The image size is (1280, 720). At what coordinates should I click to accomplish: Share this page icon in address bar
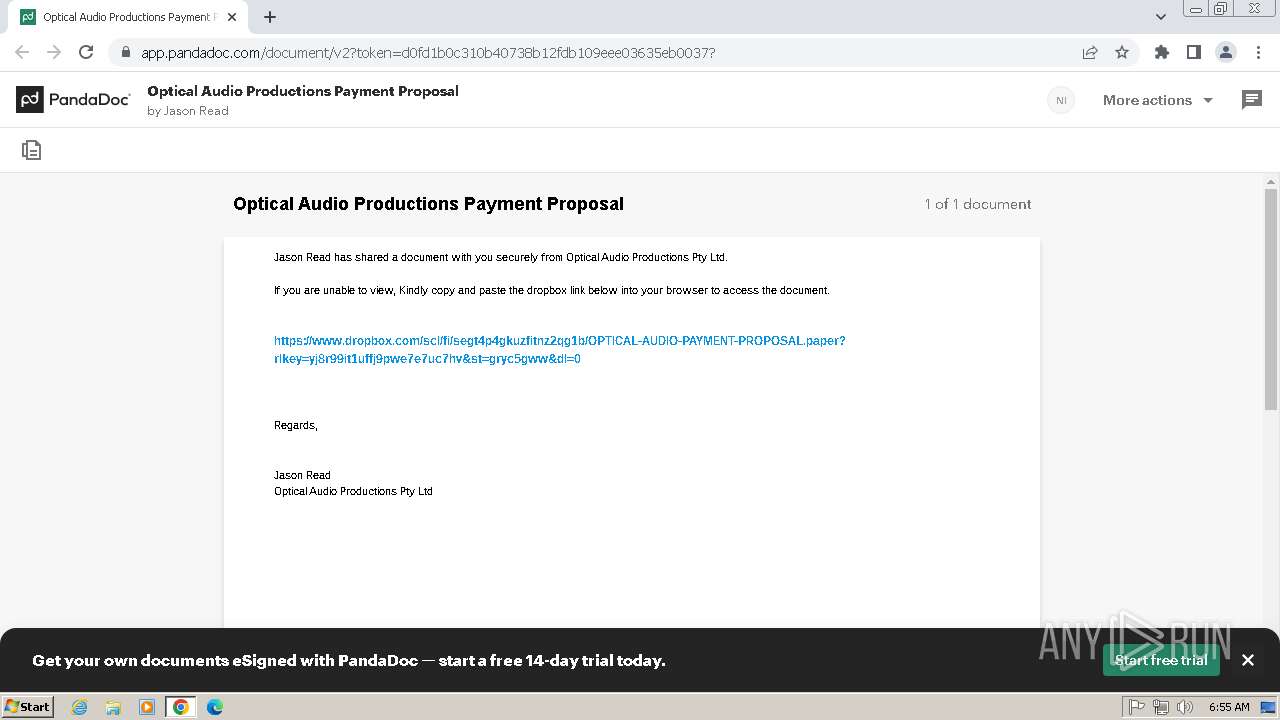click(x=1090, y=52)
